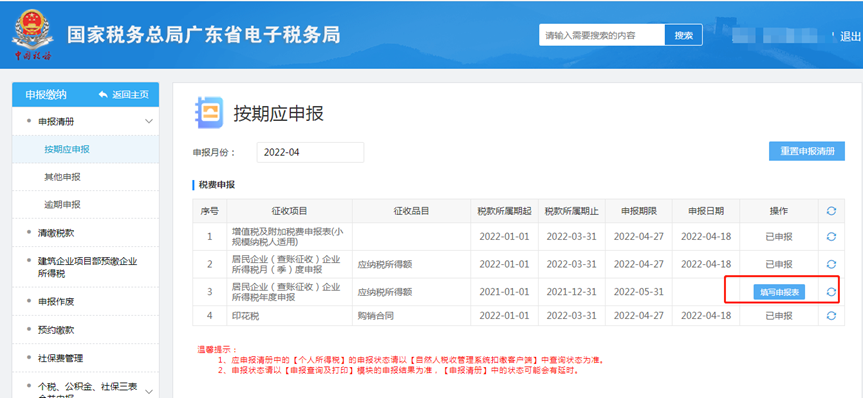
Task: Click 征收品目 column header
Action: (x=412, y=211)
